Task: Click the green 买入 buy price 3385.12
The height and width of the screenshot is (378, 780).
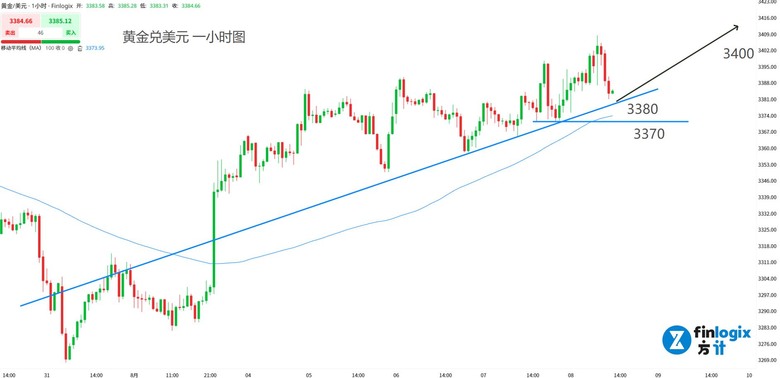Action: (60, 21)
